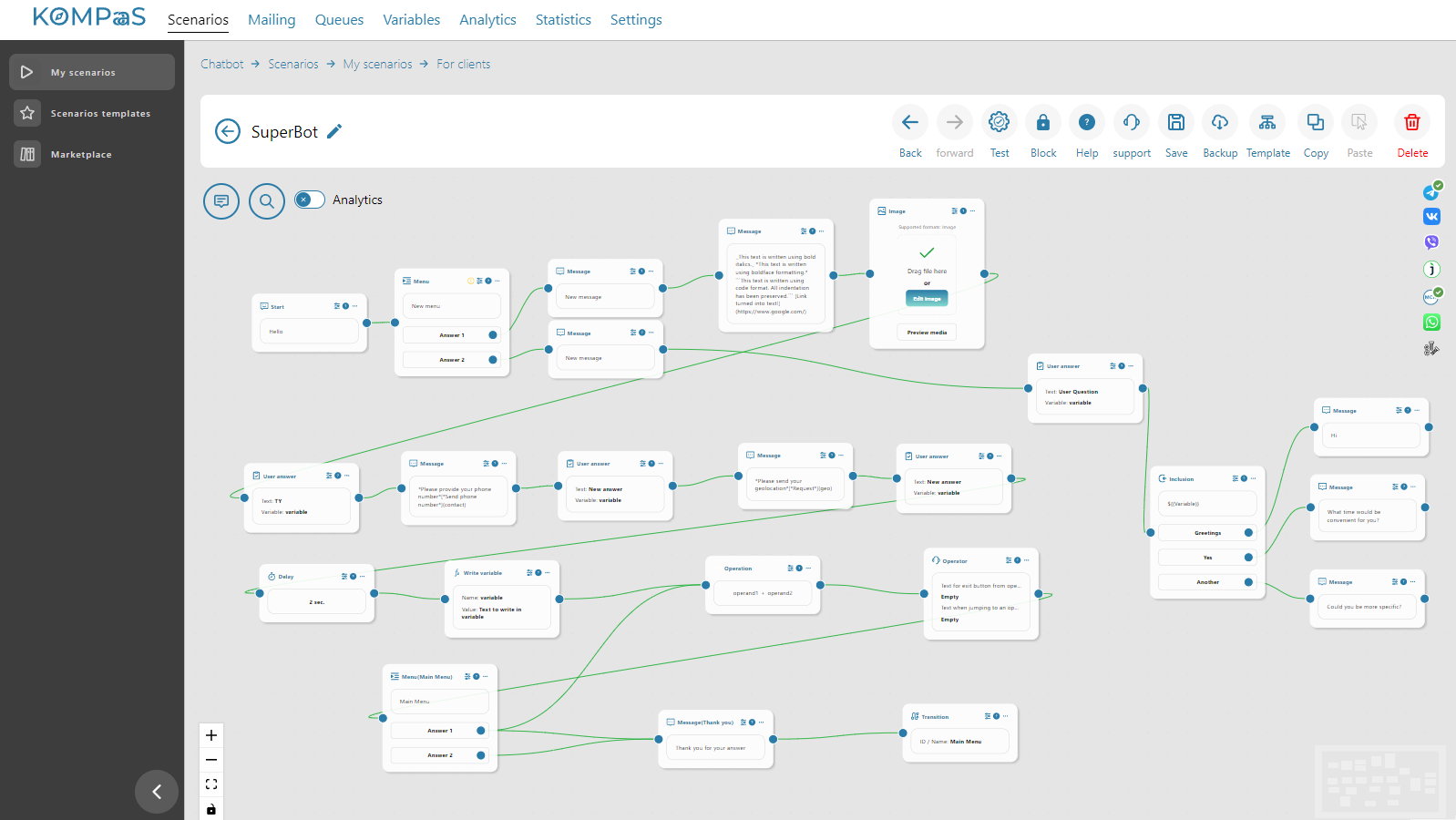
Task: Open the search magnifier button
Action: click(x=267, y=200)
